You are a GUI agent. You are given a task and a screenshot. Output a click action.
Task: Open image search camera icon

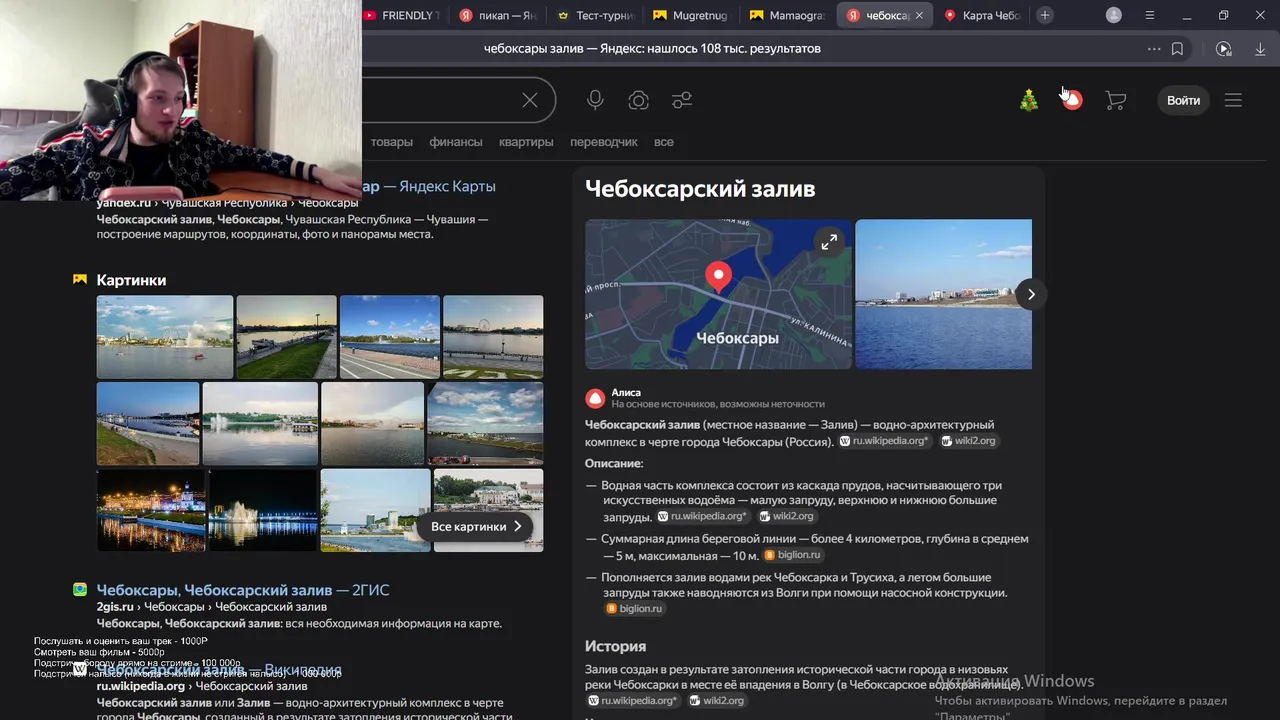click(x=638, y=100)
